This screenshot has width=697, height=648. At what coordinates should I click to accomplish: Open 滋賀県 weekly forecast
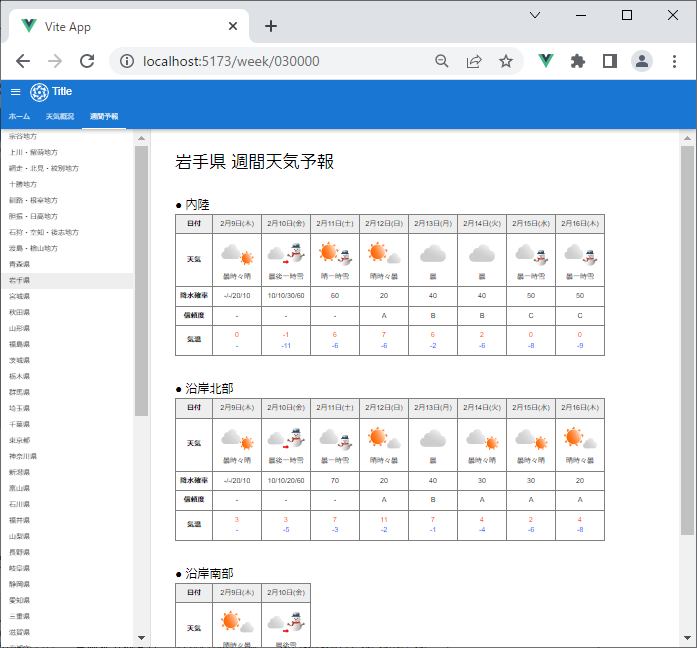pyautogui.click(x=67, y=632)
